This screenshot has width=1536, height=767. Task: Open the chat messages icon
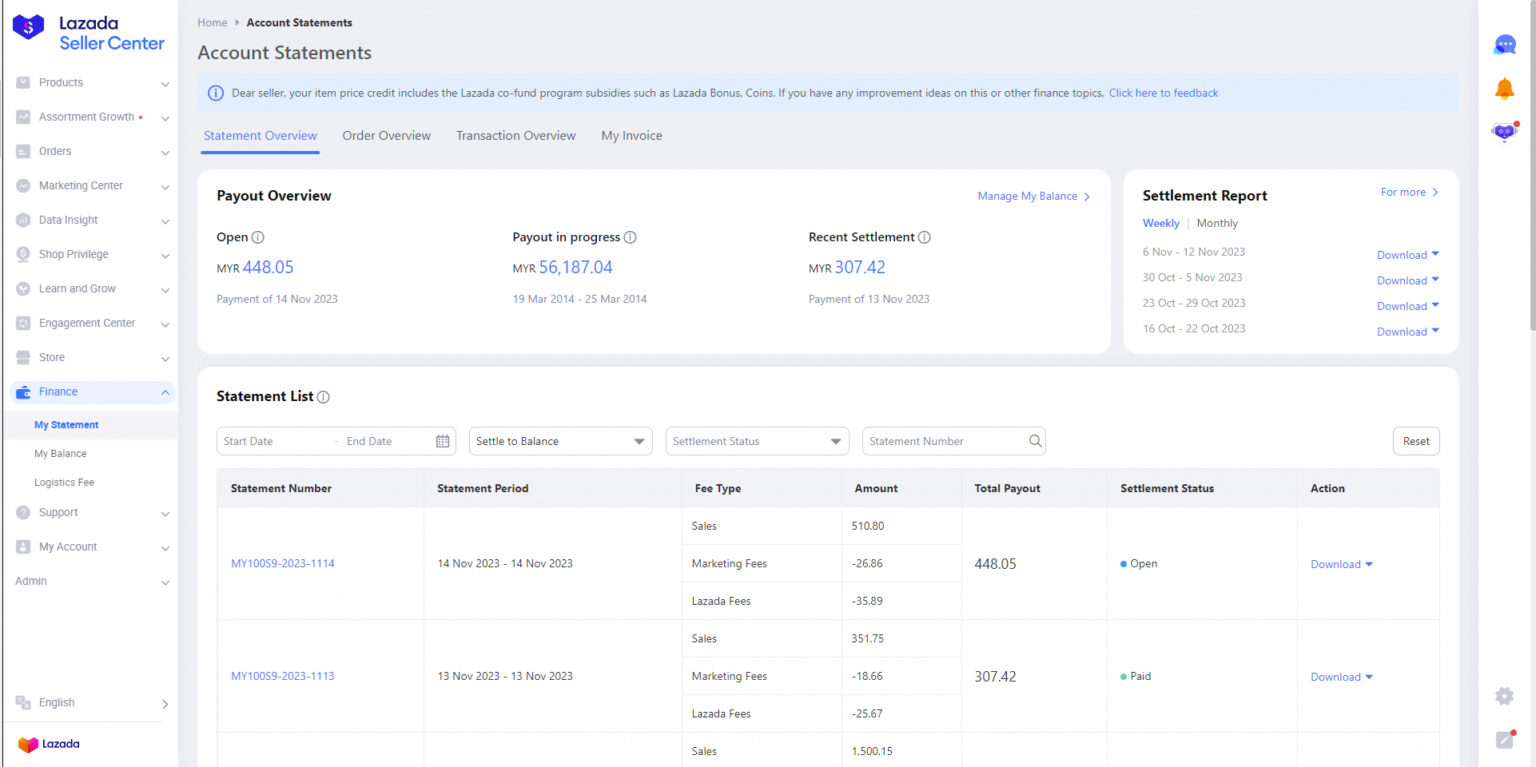pos(1504,45)
